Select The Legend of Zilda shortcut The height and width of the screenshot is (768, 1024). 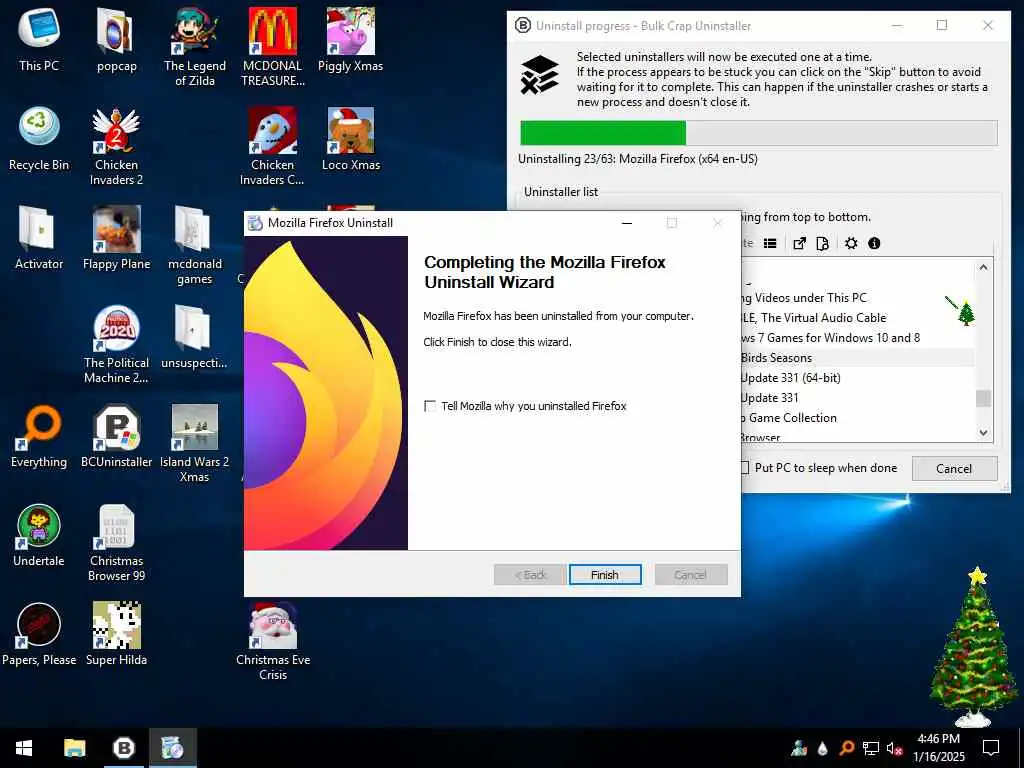pyautogui.click(x=195, y=47)
